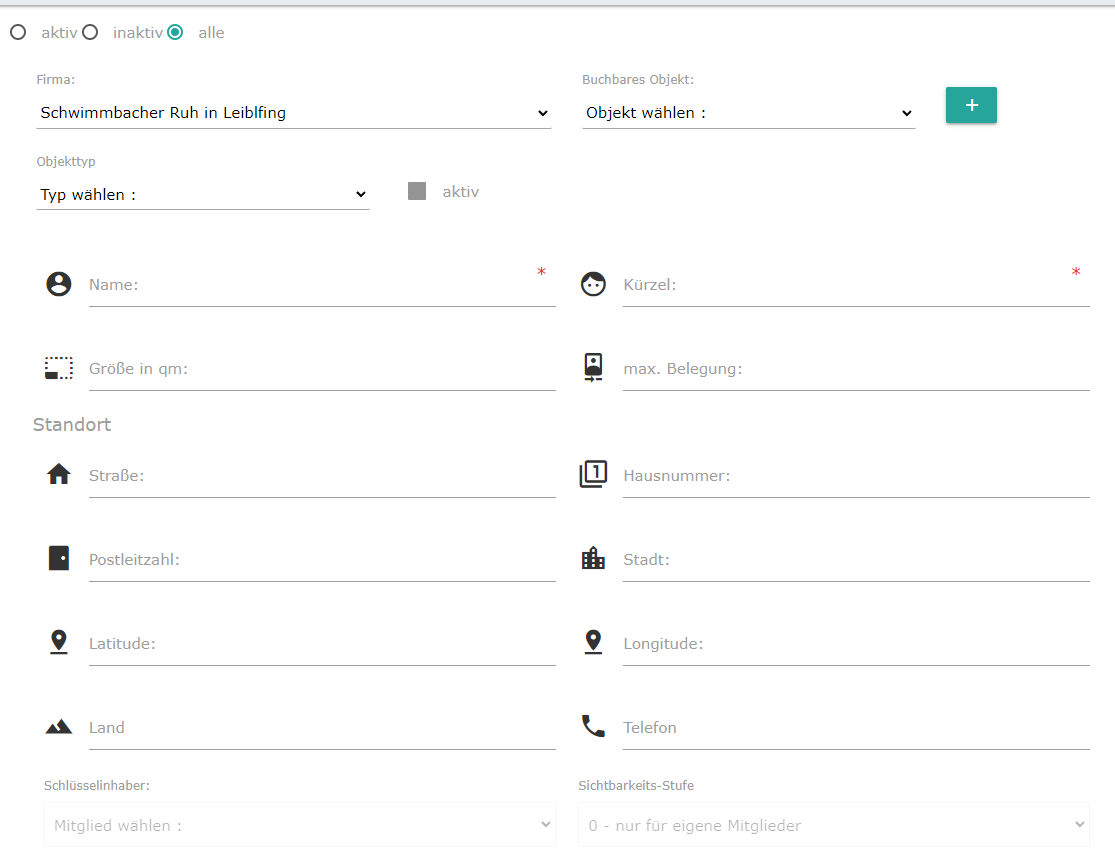
Task: Click the house icon next to Straße
Action: (x=59, y=475)
